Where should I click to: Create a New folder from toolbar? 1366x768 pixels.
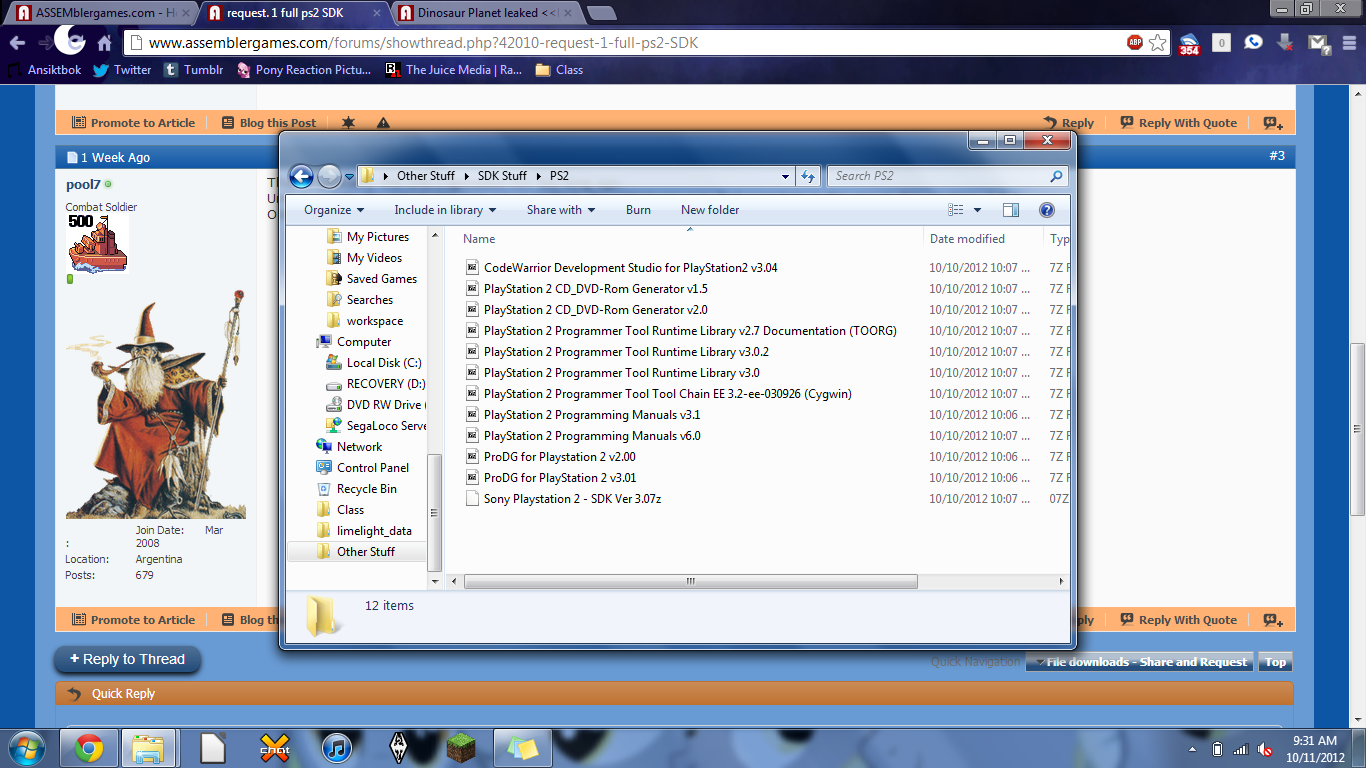(710, 210)
